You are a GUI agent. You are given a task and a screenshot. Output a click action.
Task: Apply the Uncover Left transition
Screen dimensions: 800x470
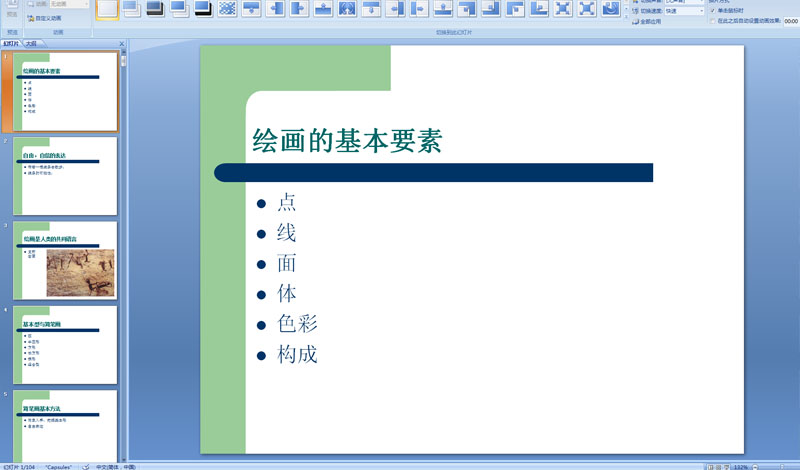point(395,9)
